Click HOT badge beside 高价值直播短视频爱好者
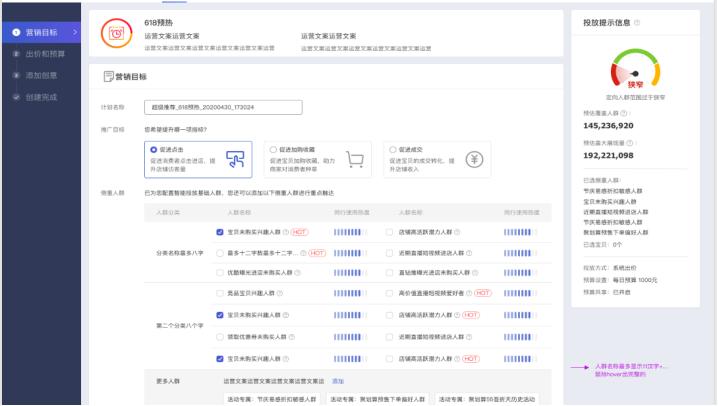The image size is (718, 406). click(x=483, y=293)
